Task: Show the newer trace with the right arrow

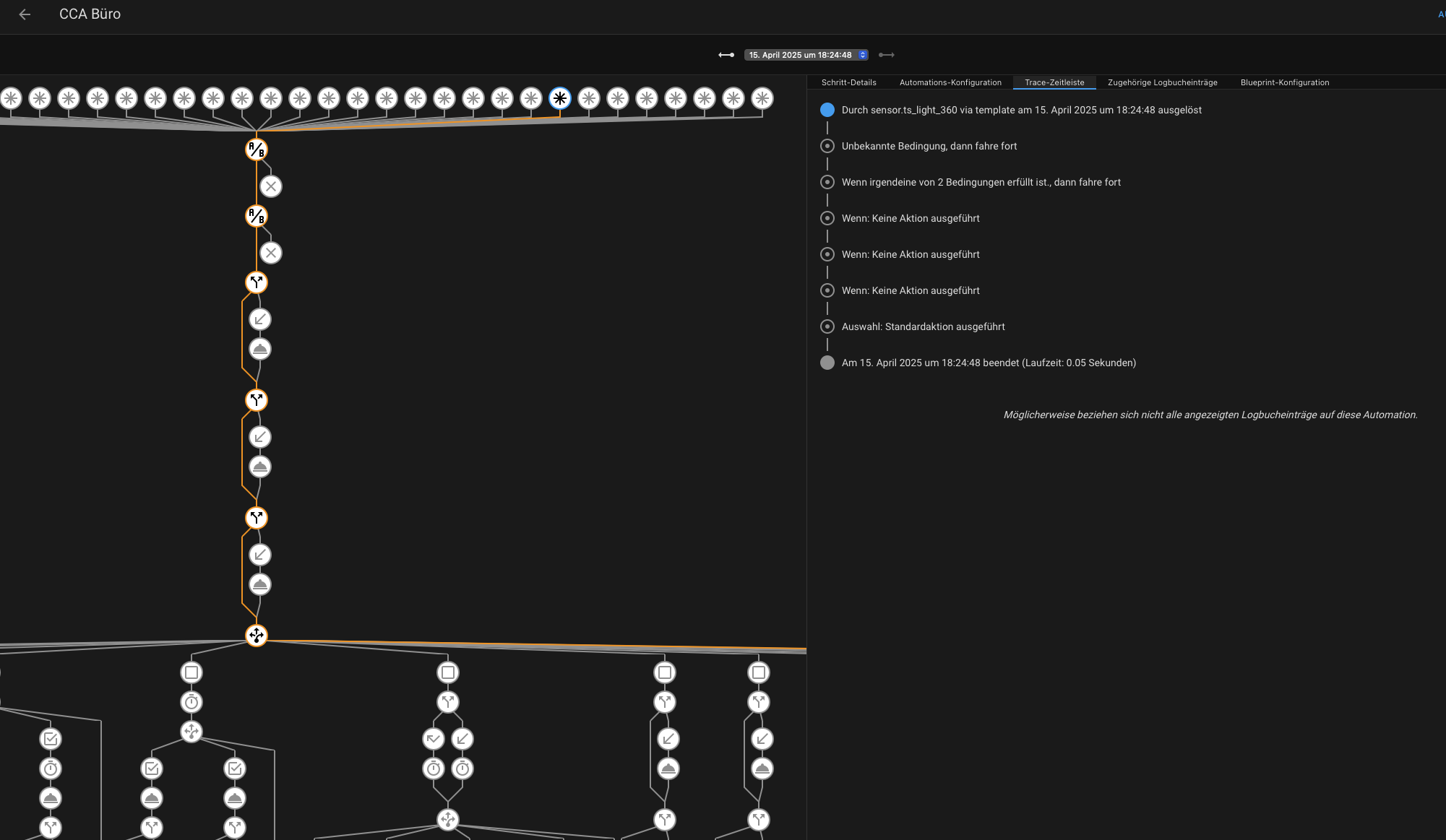Action: [887, 55]
